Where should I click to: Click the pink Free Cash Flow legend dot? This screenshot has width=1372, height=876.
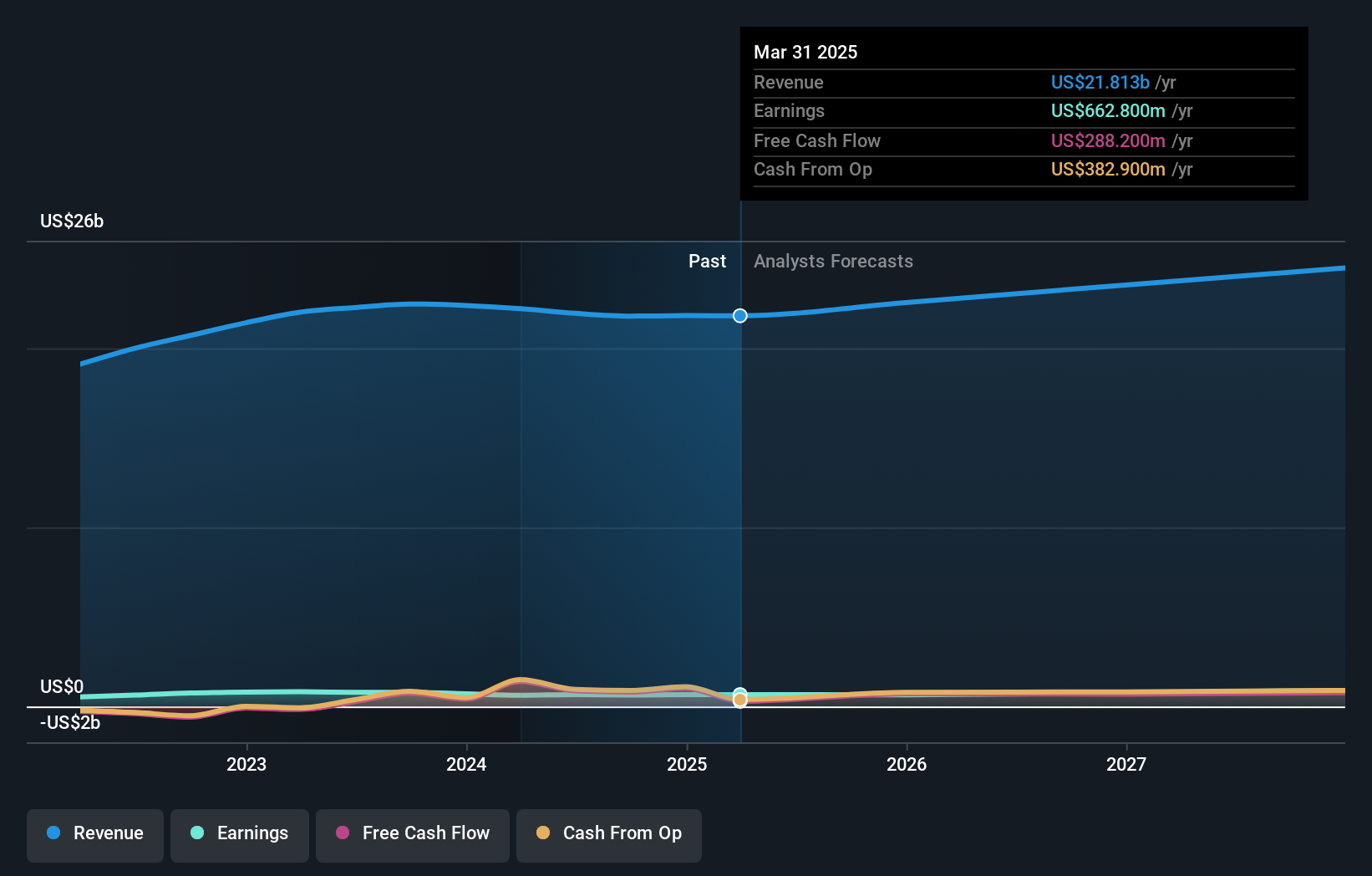[x=343, y=833]
